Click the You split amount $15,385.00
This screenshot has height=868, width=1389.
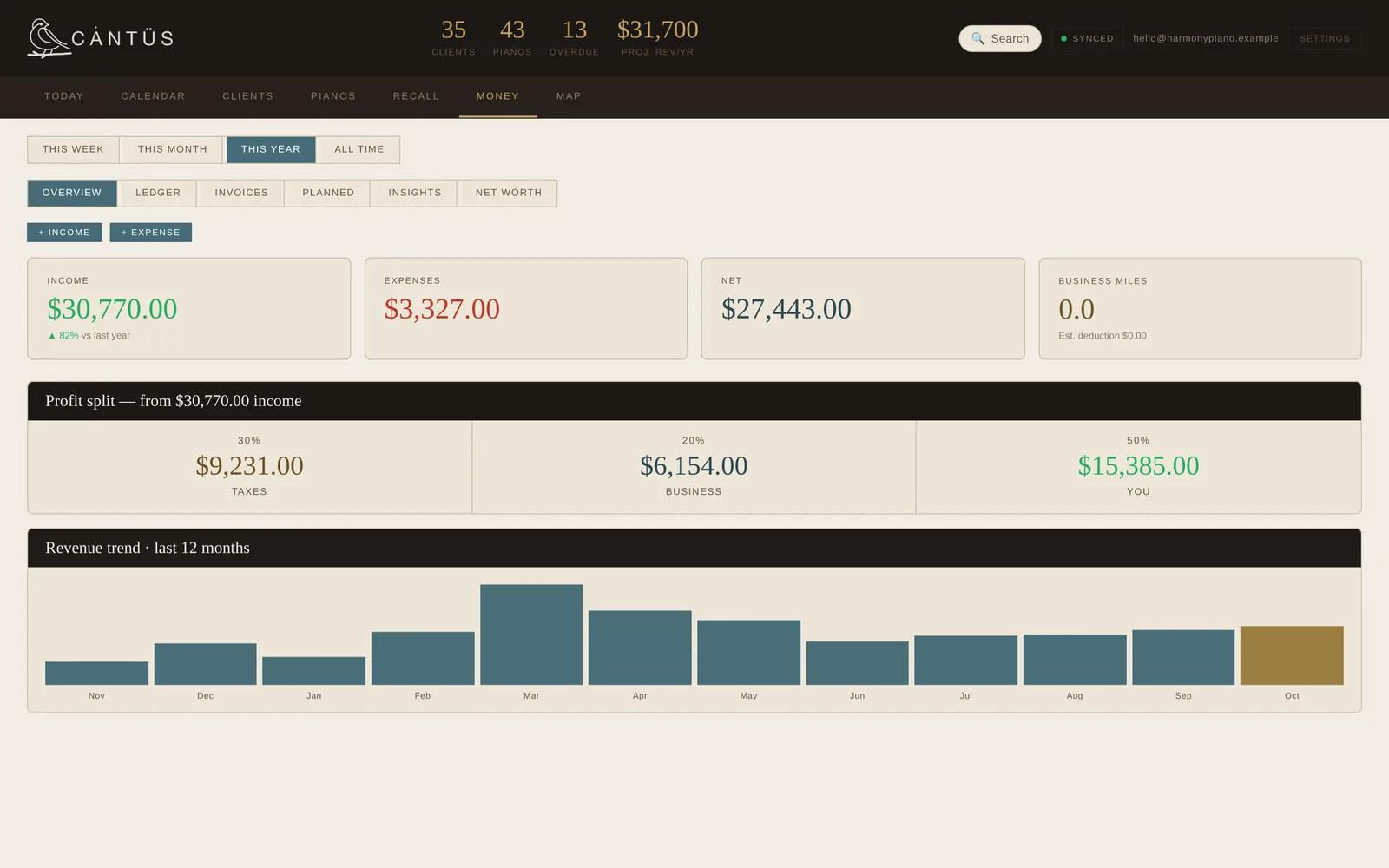point(1138,466)
